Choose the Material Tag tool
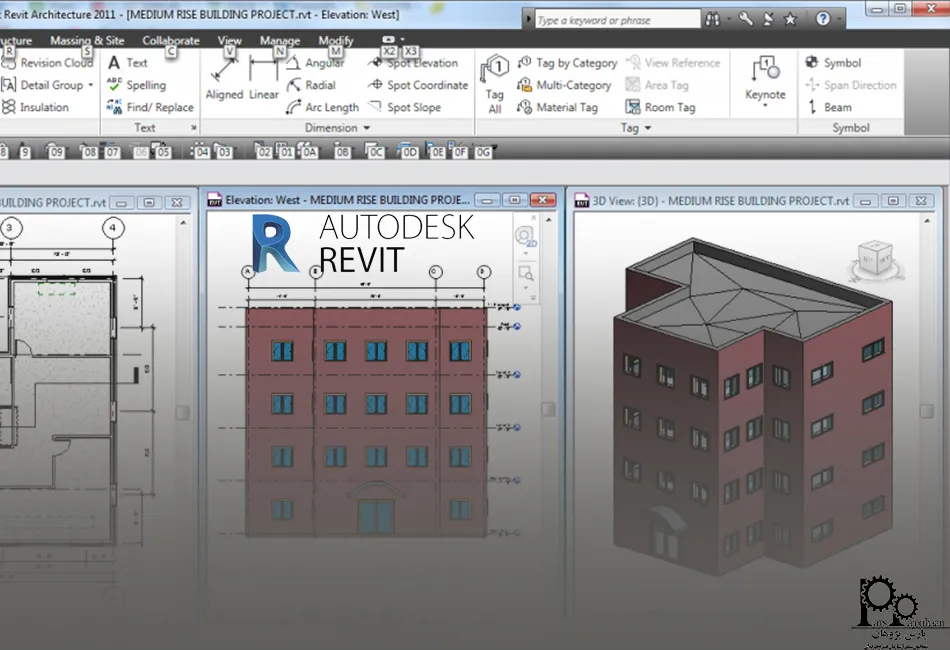Screen dimensions: 950x650 click(x=557, y=107)
